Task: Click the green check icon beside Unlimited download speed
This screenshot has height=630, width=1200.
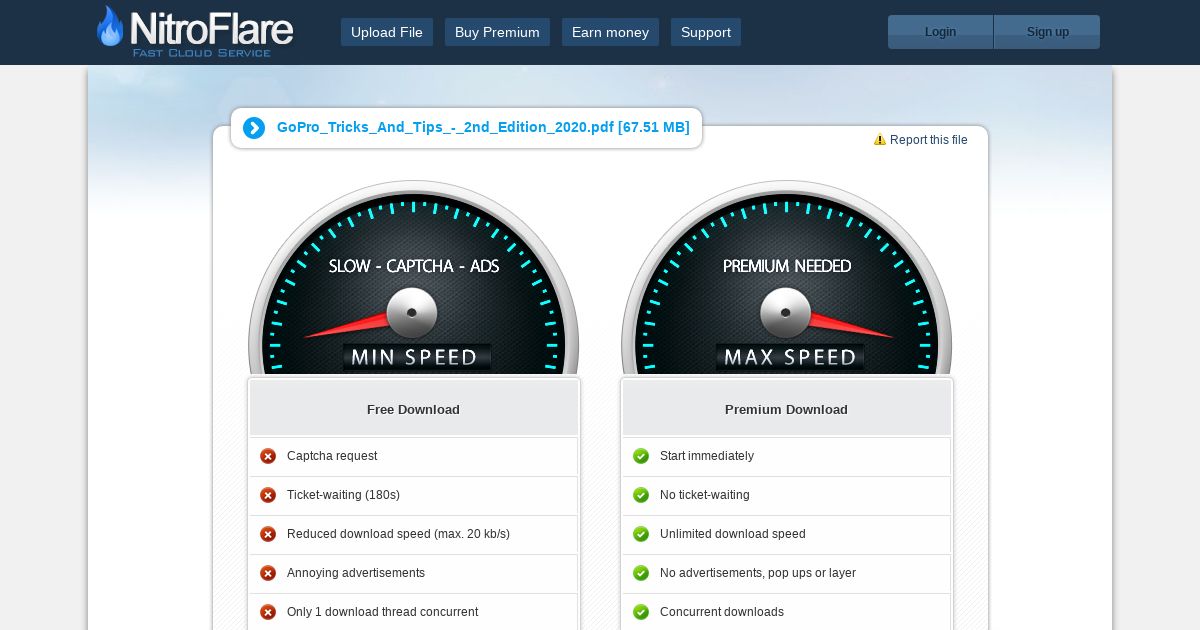Action: [x=641, y=534]
